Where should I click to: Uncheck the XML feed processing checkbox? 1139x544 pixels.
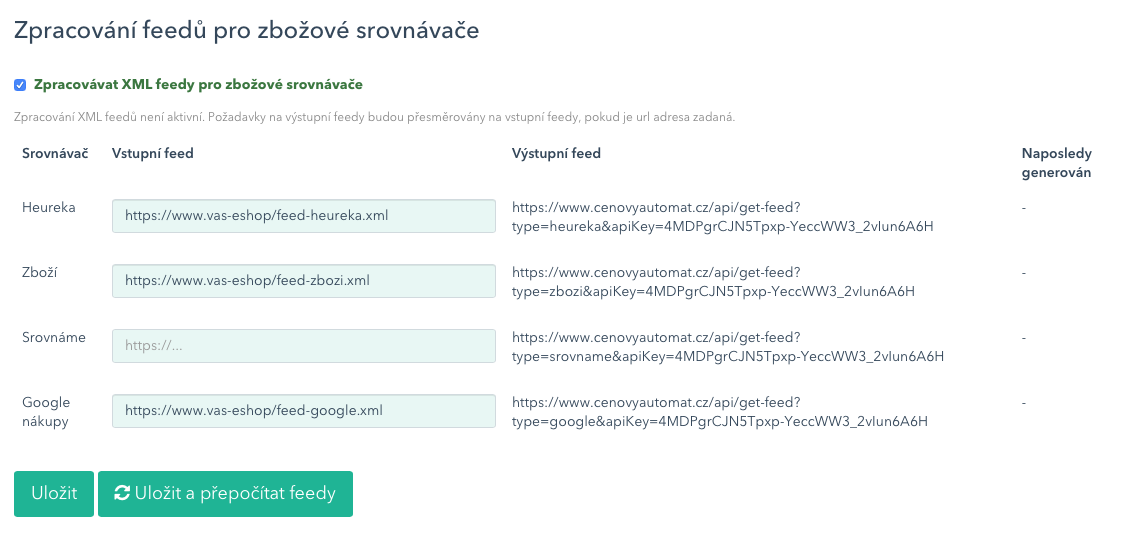point(20,85)
